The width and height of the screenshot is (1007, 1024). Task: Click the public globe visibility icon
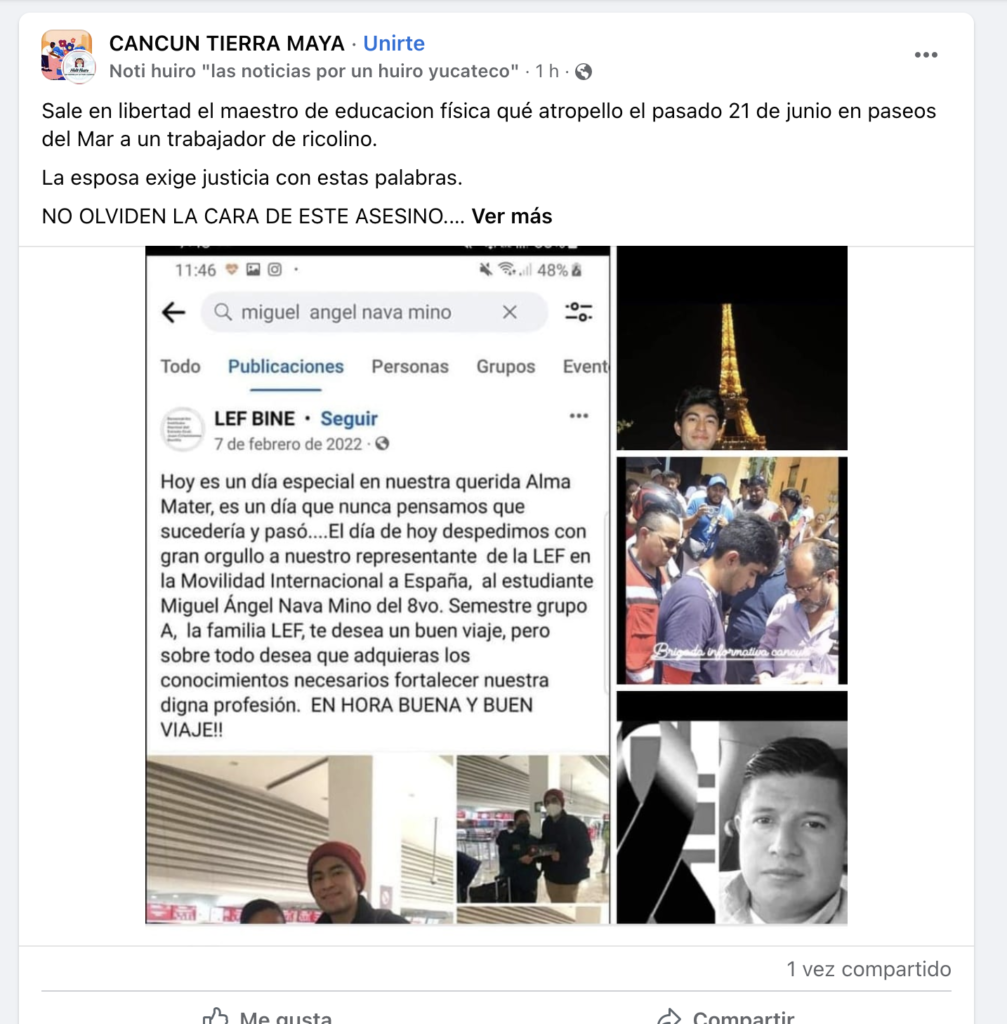click(583, 71)
